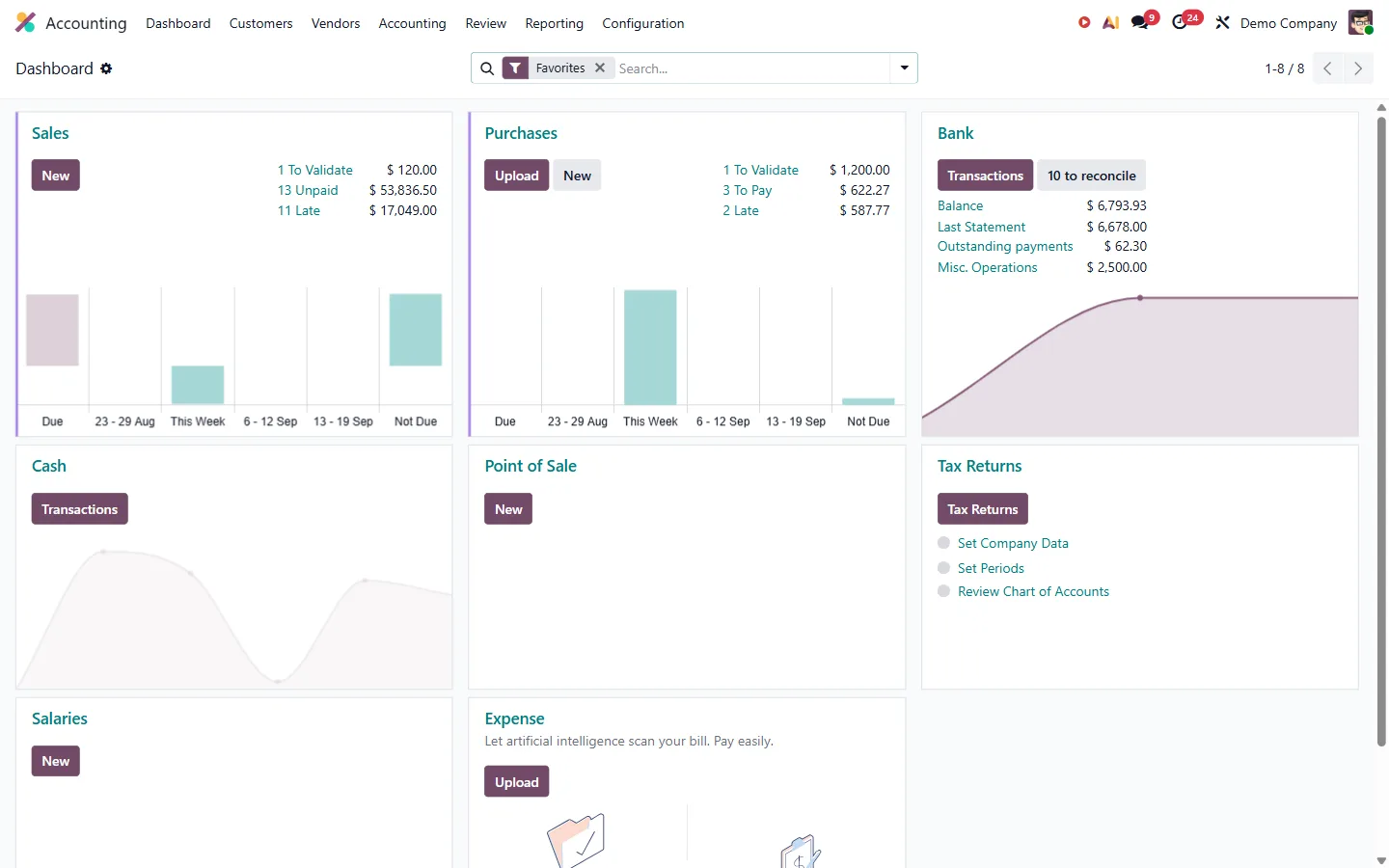The width and height of the screenshot is (1389, 868).
Task: Click Set Periods step
Action: pyautogui.click(x=991, y=568)
